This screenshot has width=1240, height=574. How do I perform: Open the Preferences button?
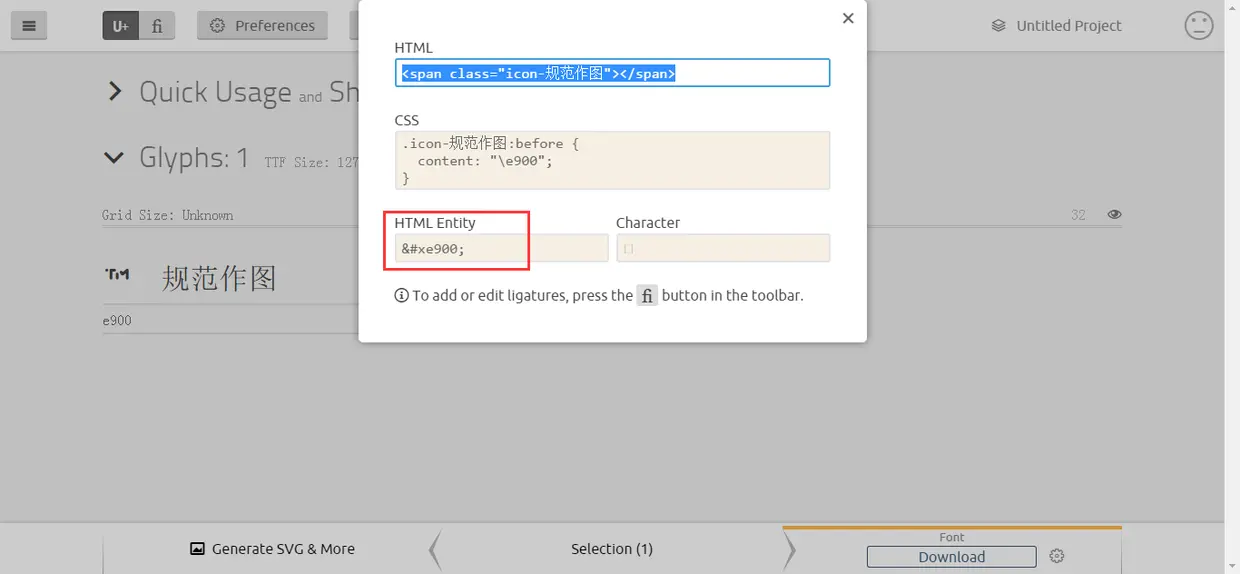pos(262,26)
